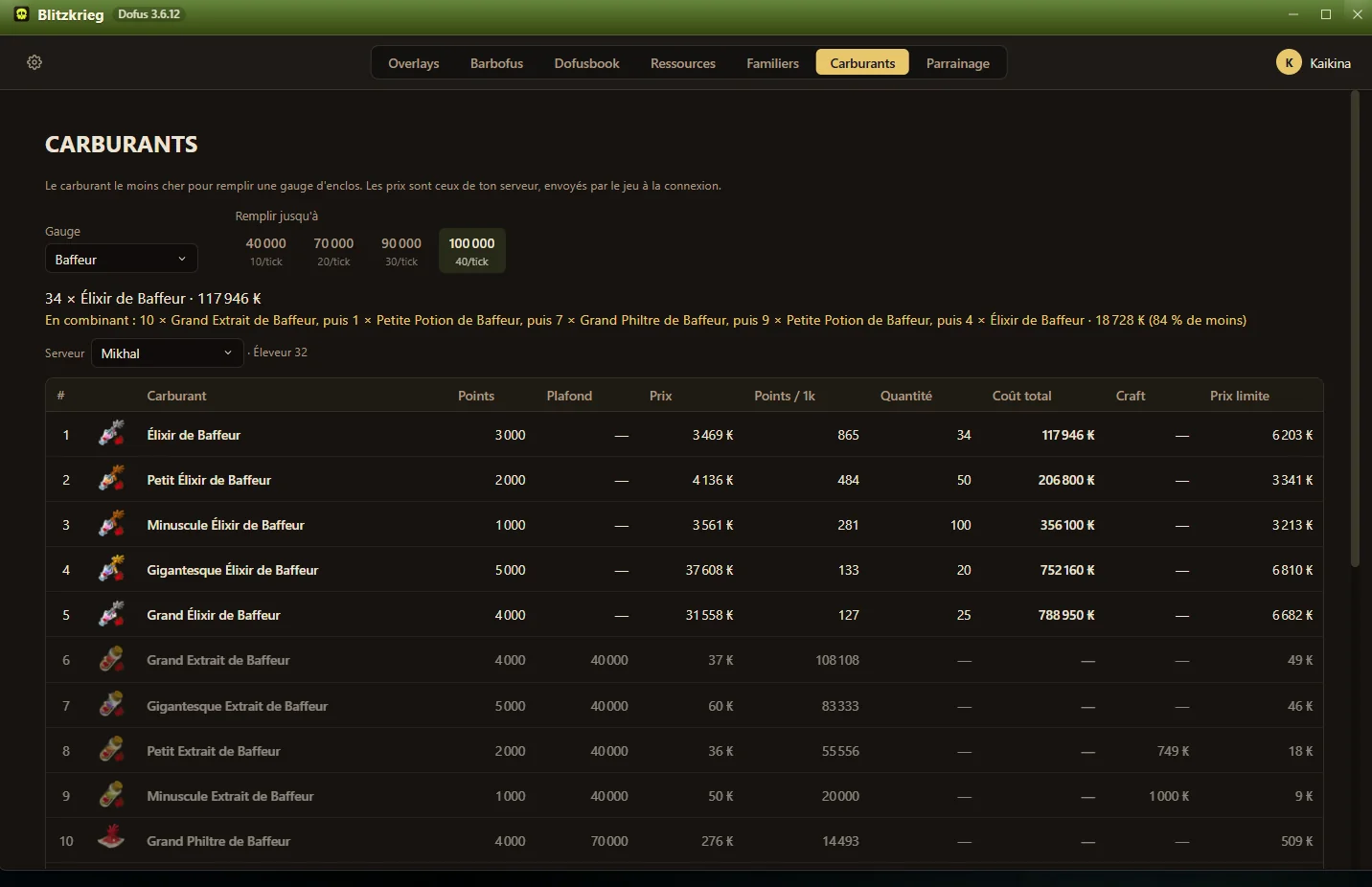This screenshot has height=887, width=1372.
Task: Open settings via the gear icon
Action: 34,62
